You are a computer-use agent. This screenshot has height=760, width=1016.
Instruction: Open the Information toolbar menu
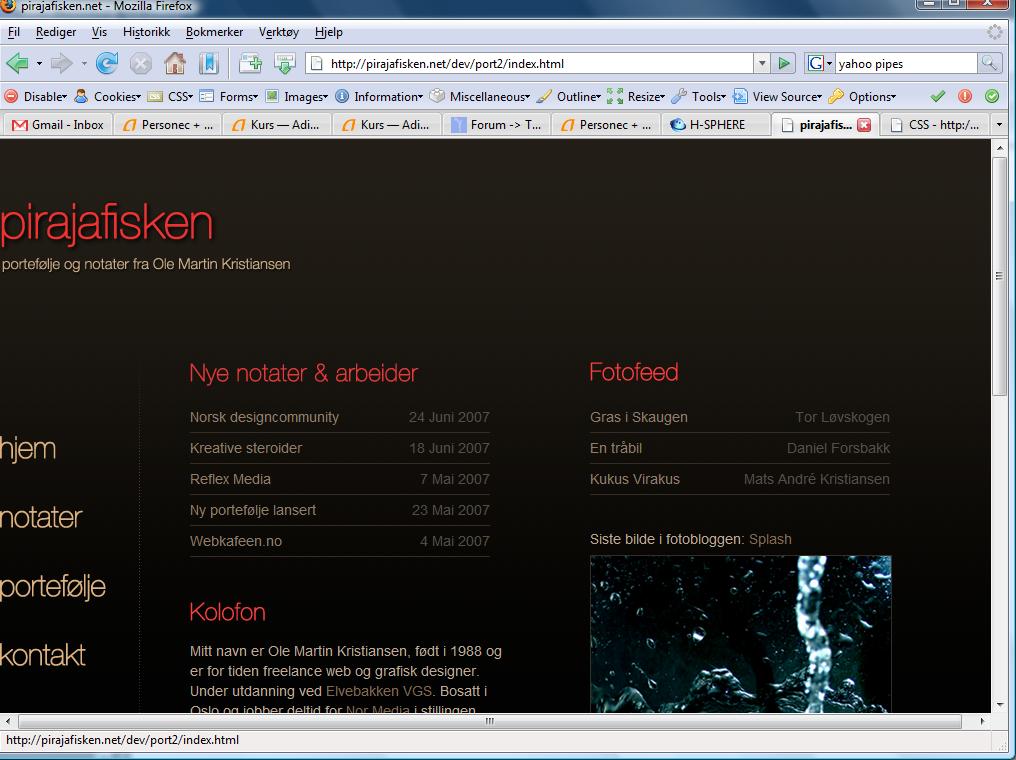(x=380, y=97)
